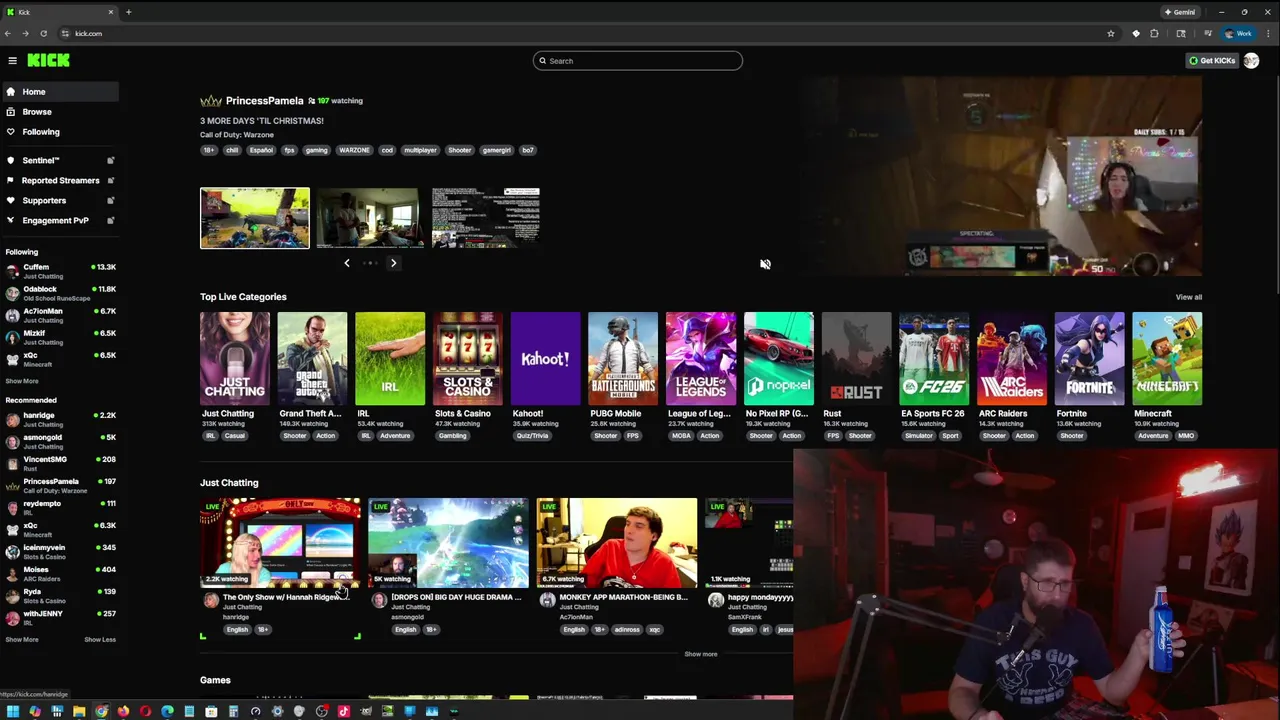Toggle the Kick sidebar hamburger menu
The width and height of the screenshot is (1280, 720).
coord(12,61)
